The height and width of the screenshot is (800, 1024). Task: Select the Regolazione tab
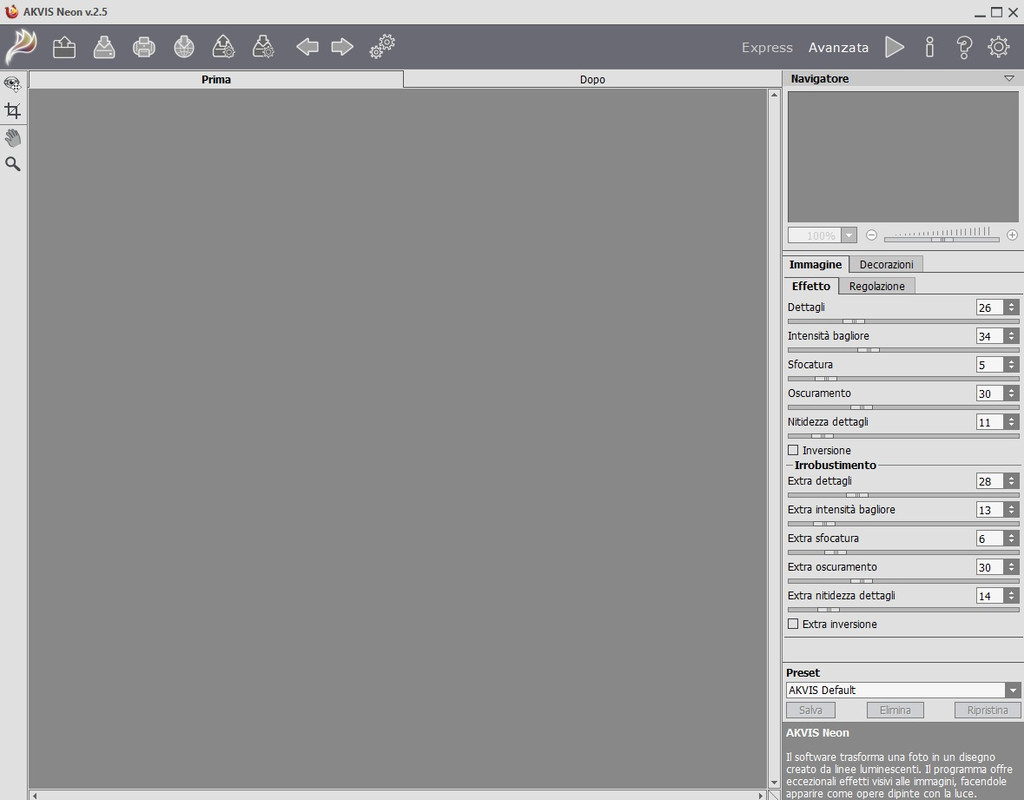876,286
